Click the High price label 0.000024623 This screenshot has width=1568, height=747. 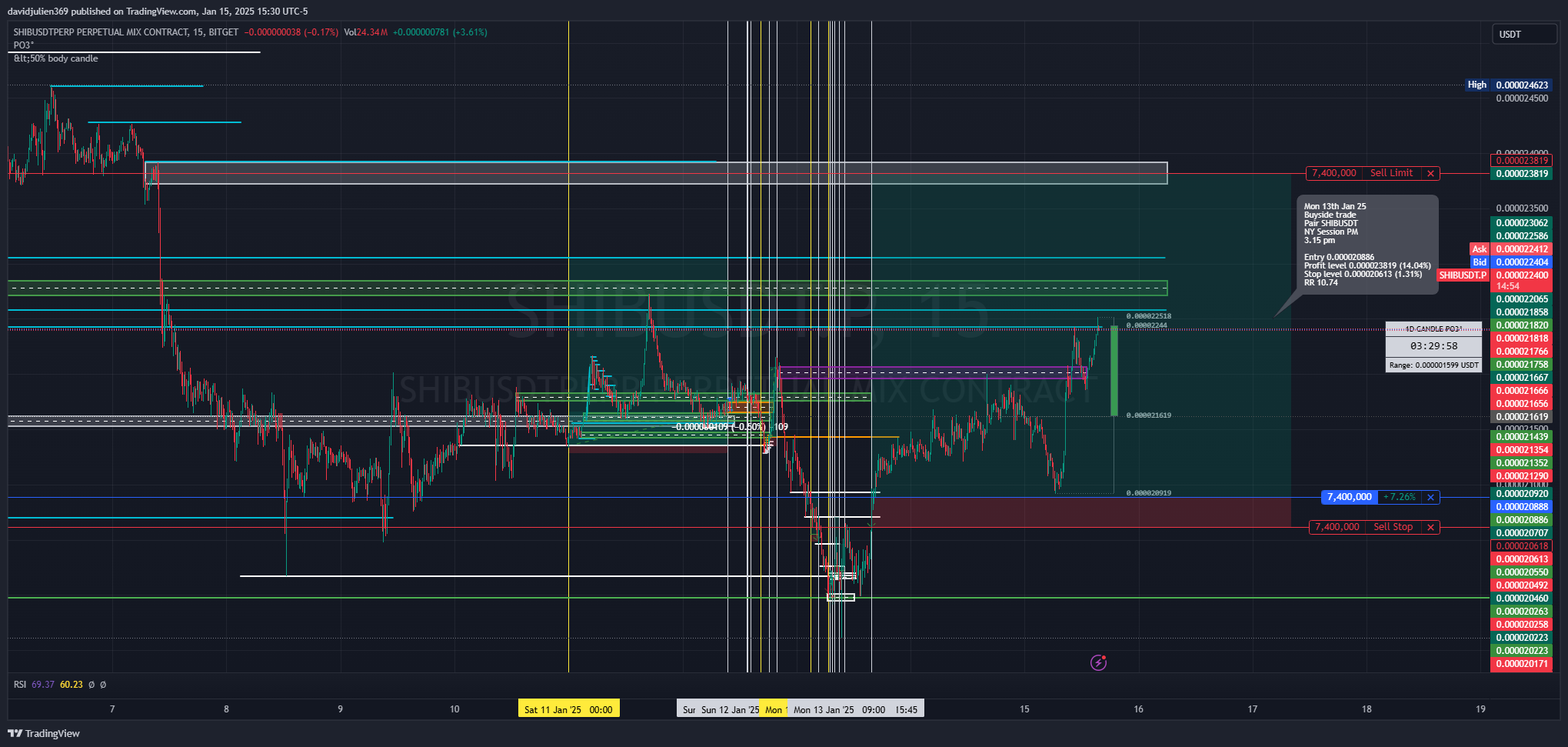[x=1522, y=85]
